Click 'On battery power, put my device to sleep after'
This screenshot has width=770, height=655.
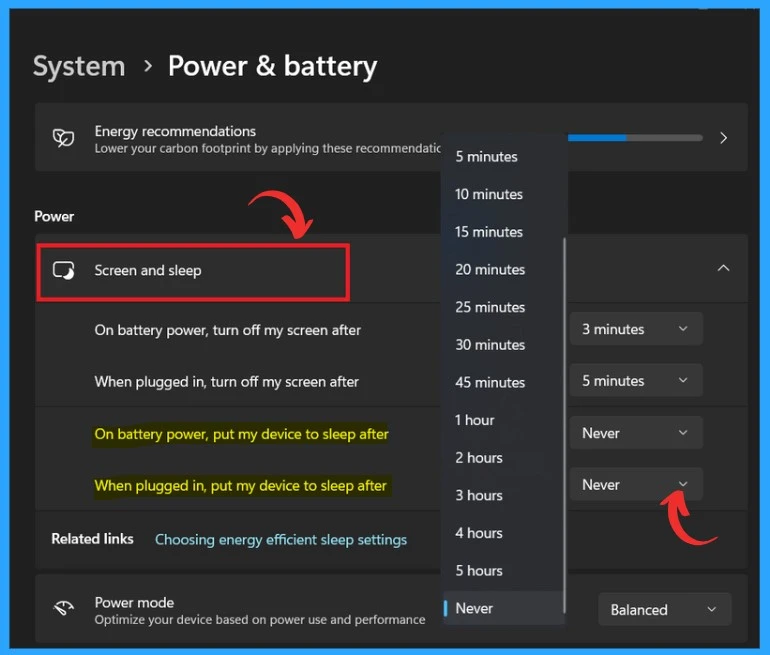point(241,434)
